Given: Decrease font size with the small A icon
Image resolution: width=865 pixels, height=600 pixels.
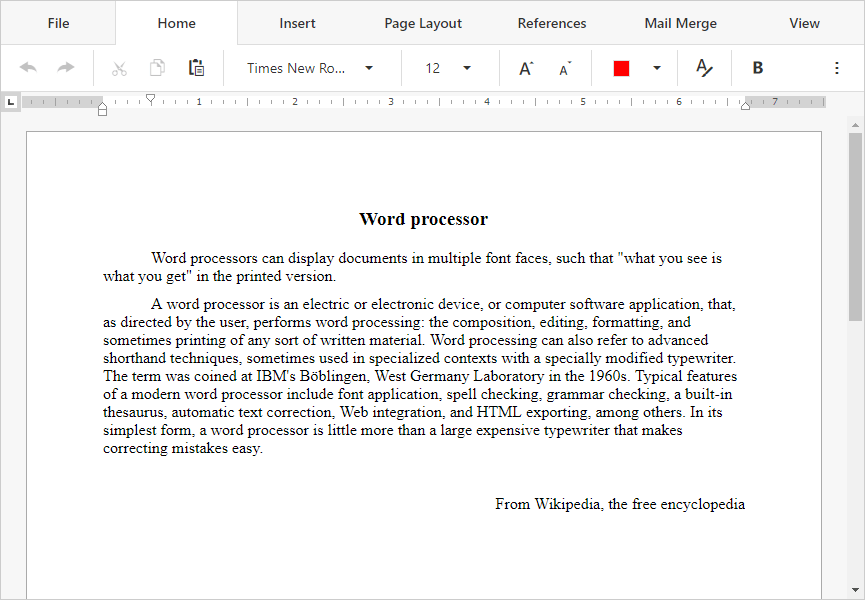Looking at the screenshot, I should (565, 69).
